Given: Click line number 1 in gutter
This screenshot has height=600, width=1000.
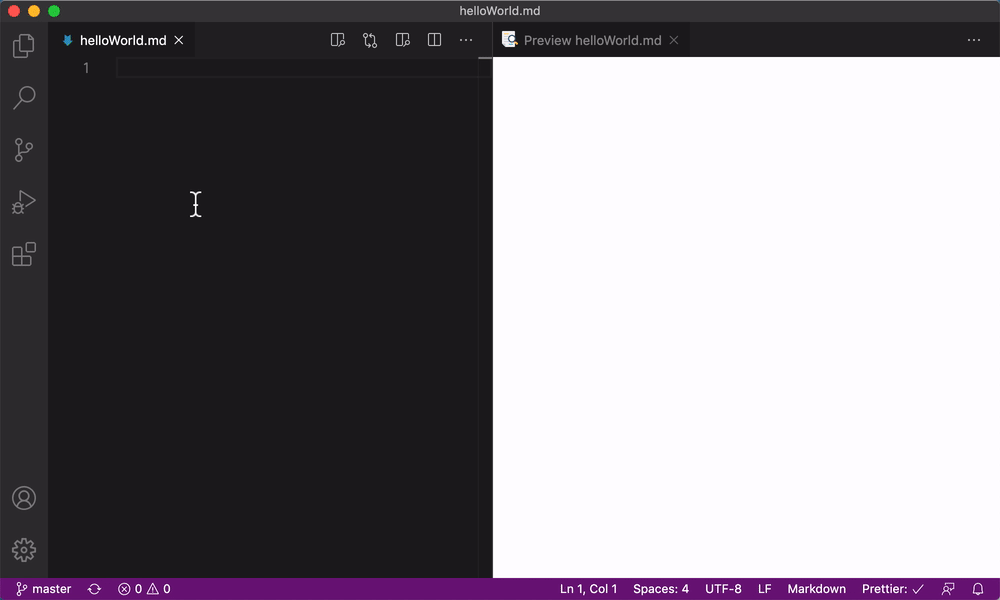Looking at the screenshot, I should (86, 68).
